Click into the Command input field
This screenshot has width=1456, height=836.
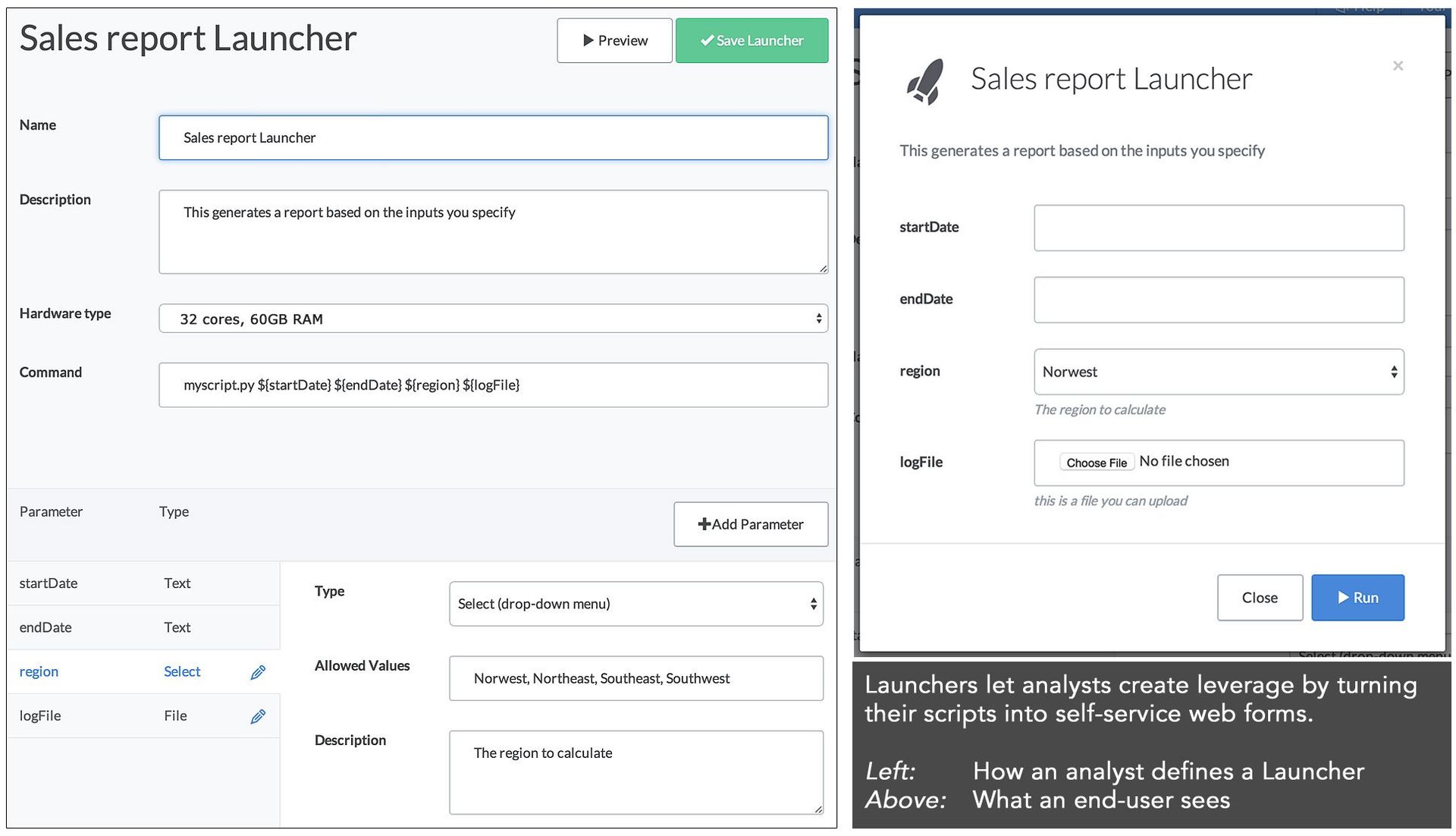click(493, 385)
